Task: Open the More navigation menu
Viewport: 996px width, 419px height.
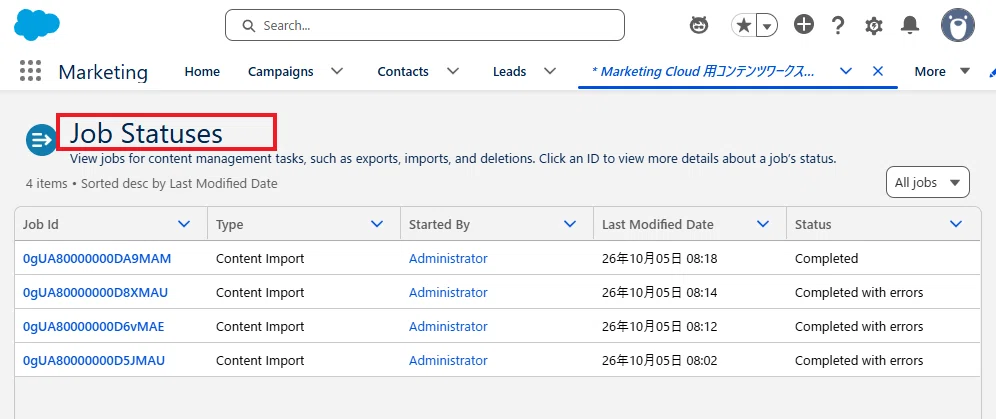Action: point(942,72)
